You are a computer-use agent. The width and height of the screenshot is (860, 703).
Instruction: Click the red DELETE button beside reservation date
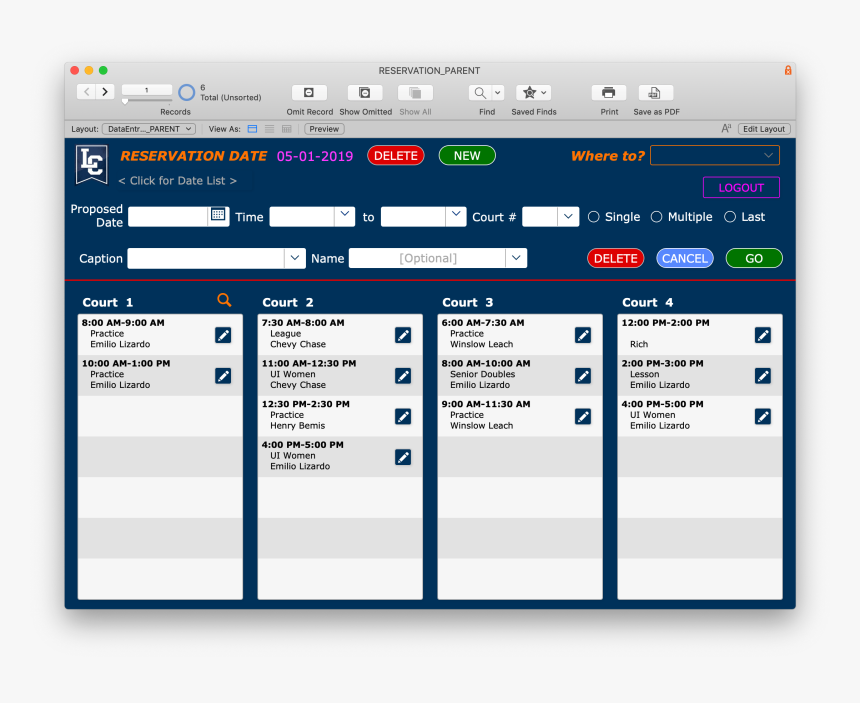(396, 156)
